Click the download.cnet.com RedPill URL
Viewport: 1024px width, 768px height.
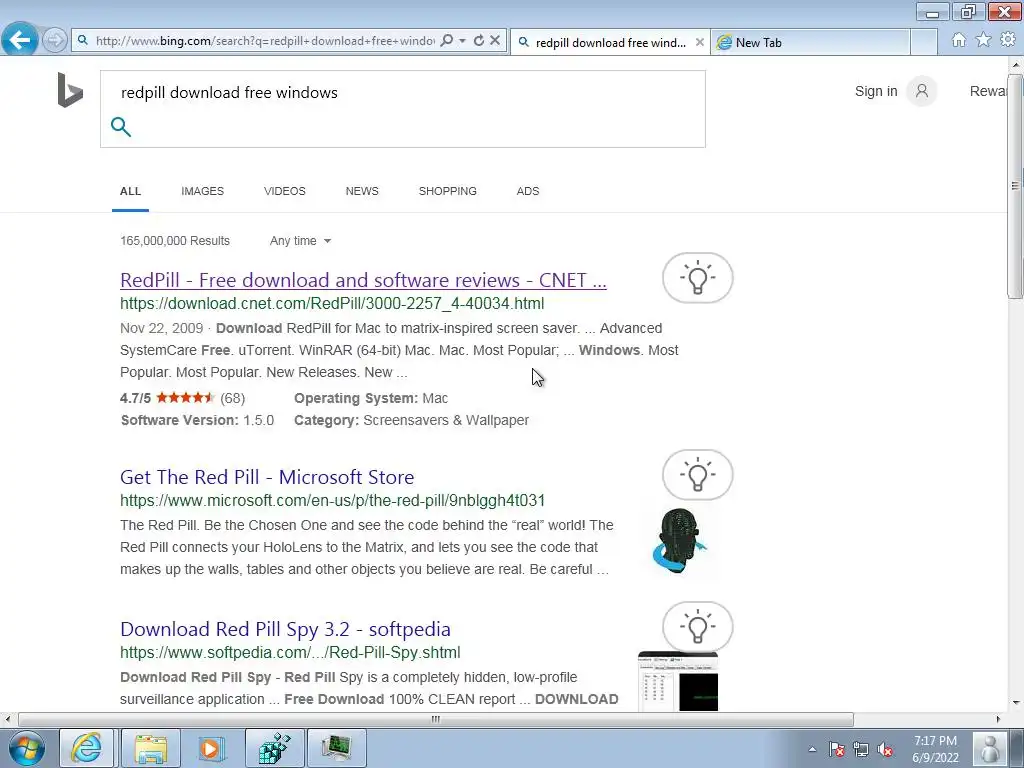tap(332, 304)
